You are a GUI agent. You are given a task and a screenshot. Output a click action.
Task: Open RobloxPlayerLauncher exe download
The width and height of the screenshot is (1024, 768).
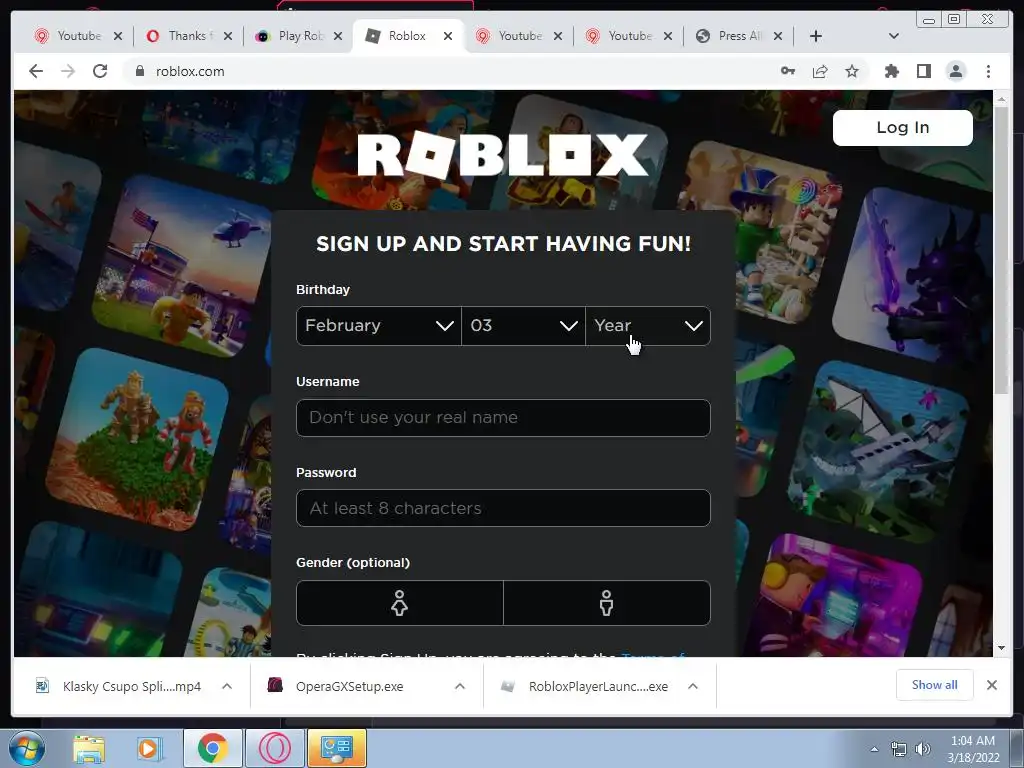tap(584, 686)
